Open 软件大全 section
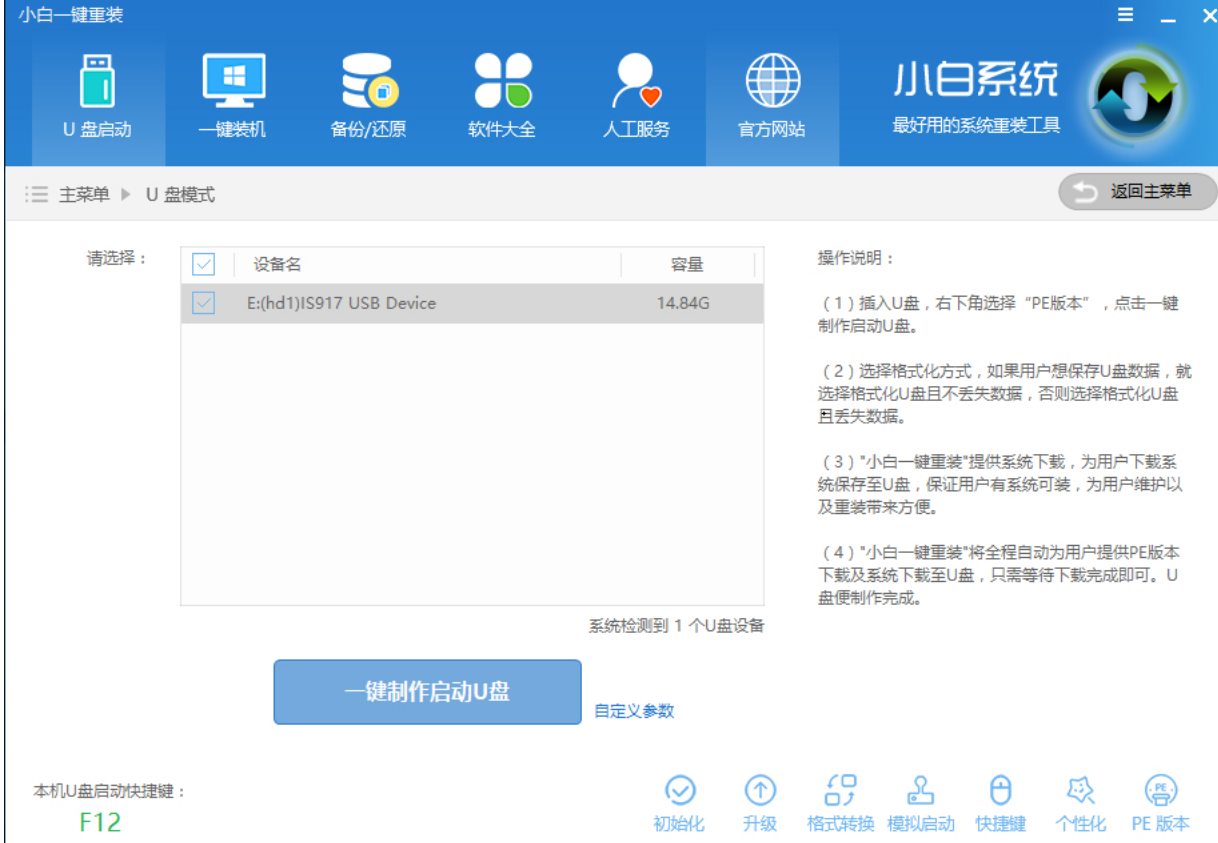The width and height of the screenshot is (1218, 843). 502,98
